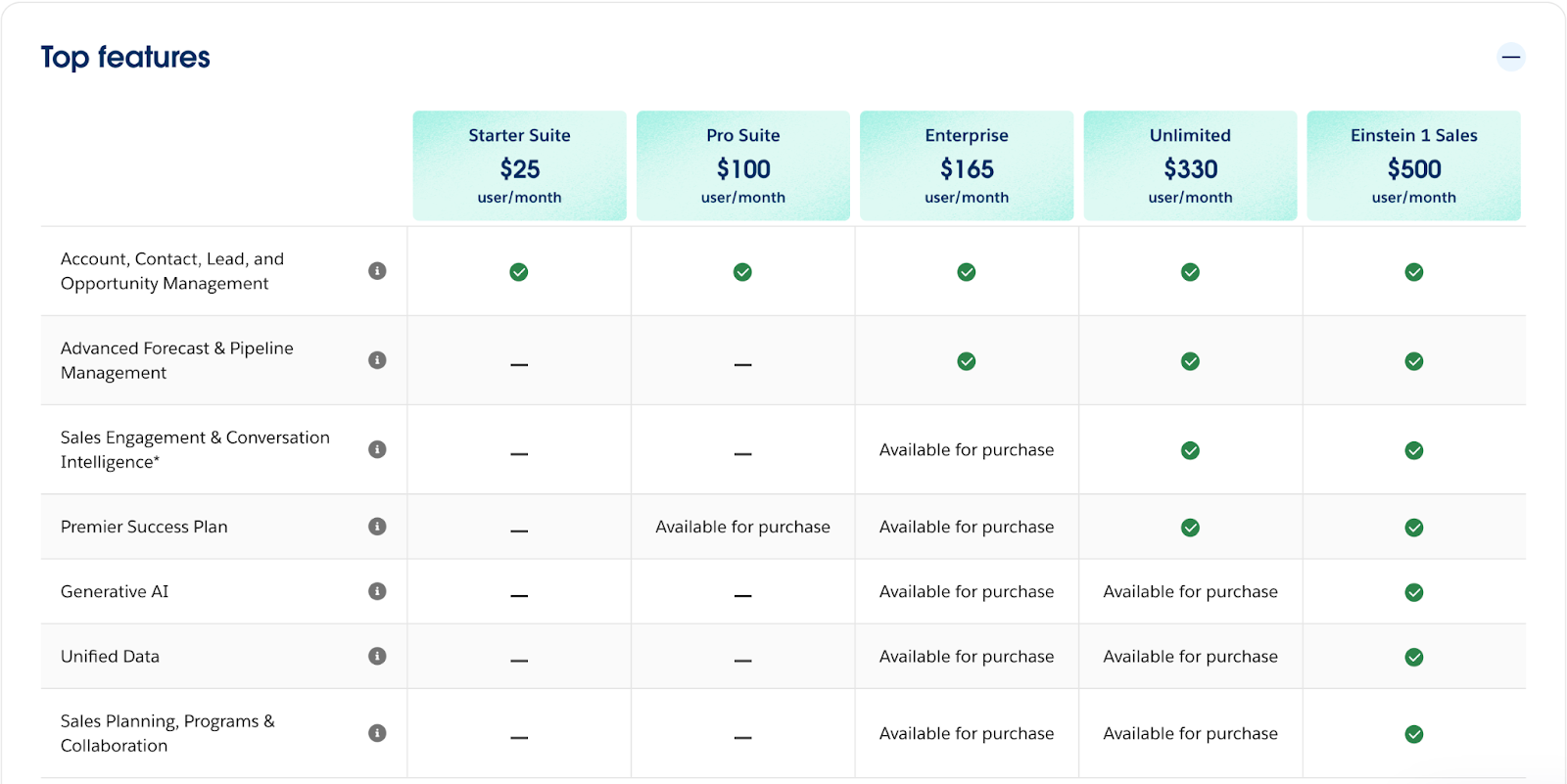Screen dimensions: 1567x784
Task: Select the Unlimited $330 plan header
Action: (x=1190, y=165)
